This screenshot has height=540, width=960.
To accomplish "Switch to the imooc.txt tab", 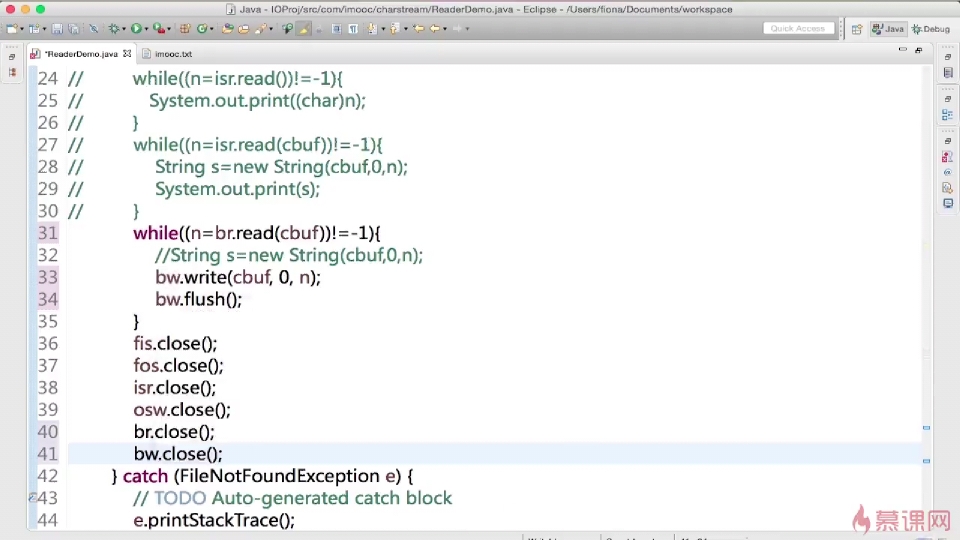I will [x=167, y=54].
